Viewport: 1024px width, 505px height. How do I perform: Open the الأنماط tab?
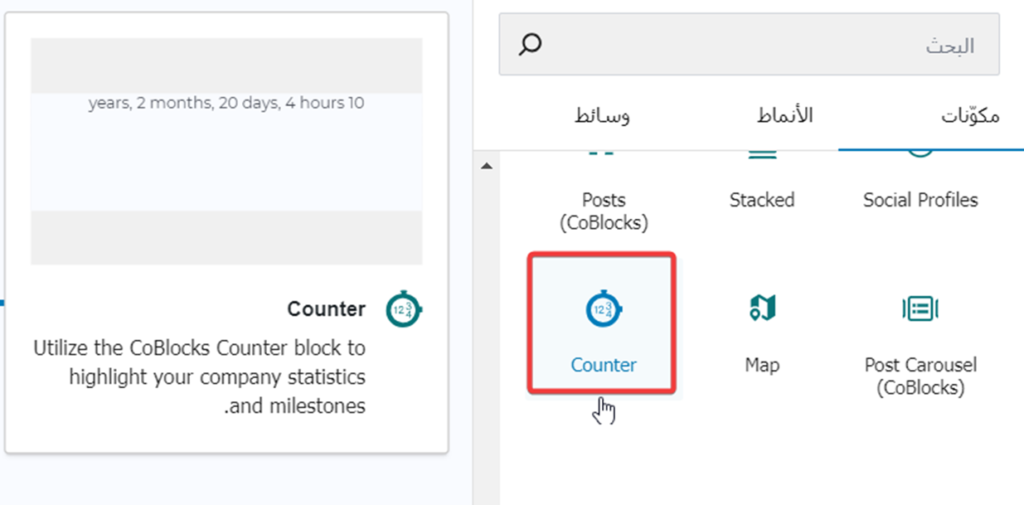[785, 115]
